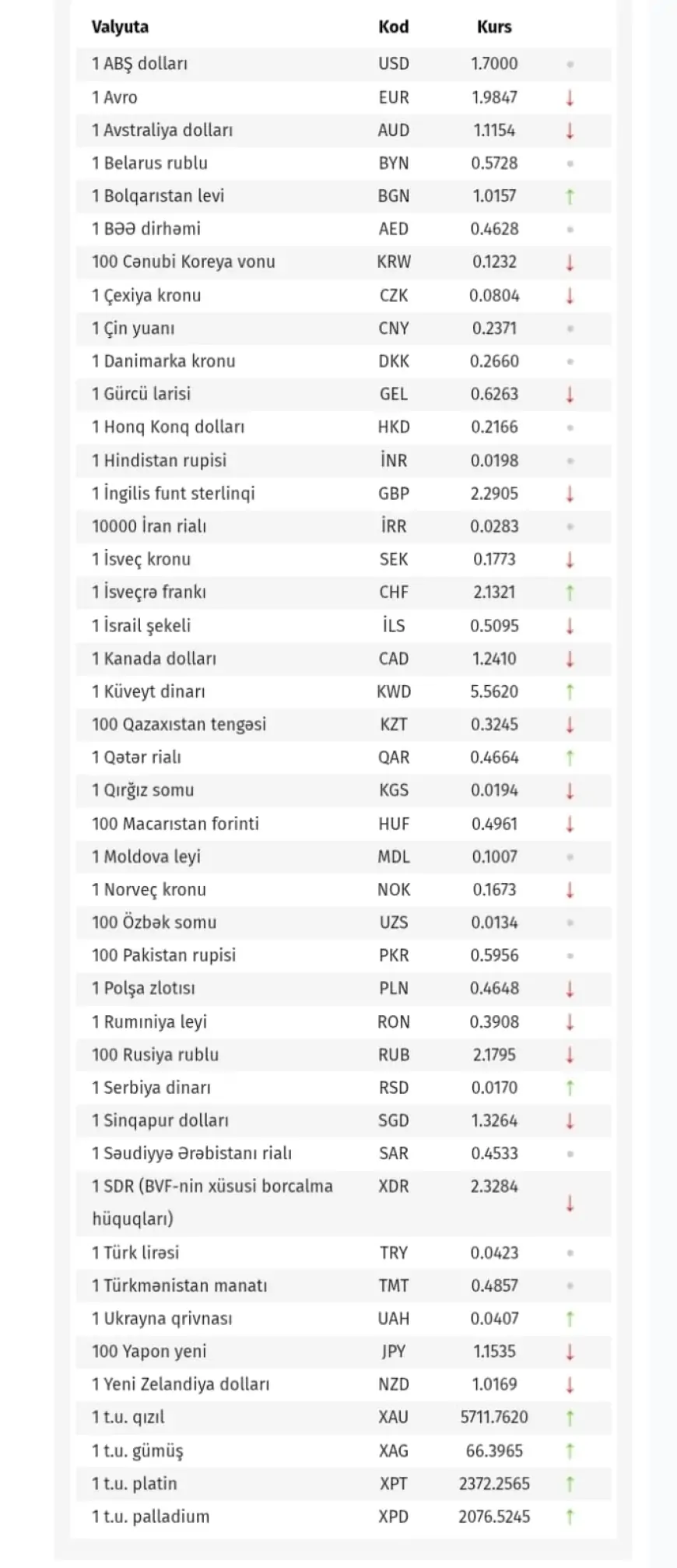Viewport: 677px width, 1568px height.
Task: Click the 1 İngilis funt sterlinqi row label
Action: coord(174,494)
